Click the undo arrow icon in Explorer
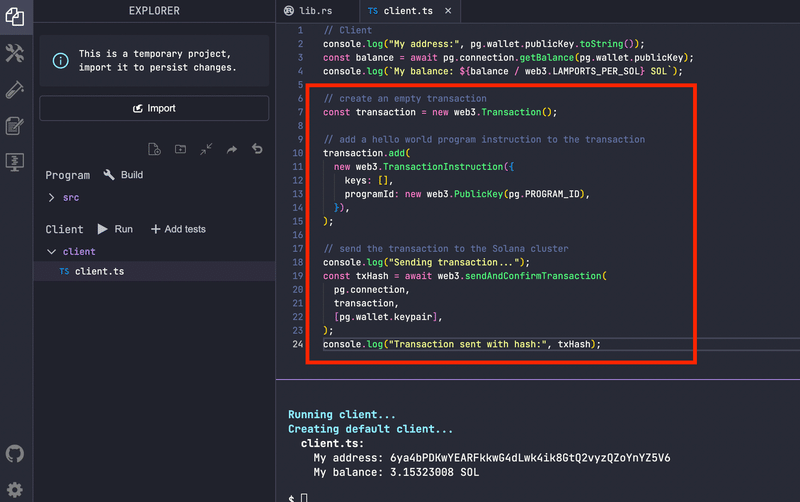The width and height of the screenshot is (800, 502). coord(257,149)
